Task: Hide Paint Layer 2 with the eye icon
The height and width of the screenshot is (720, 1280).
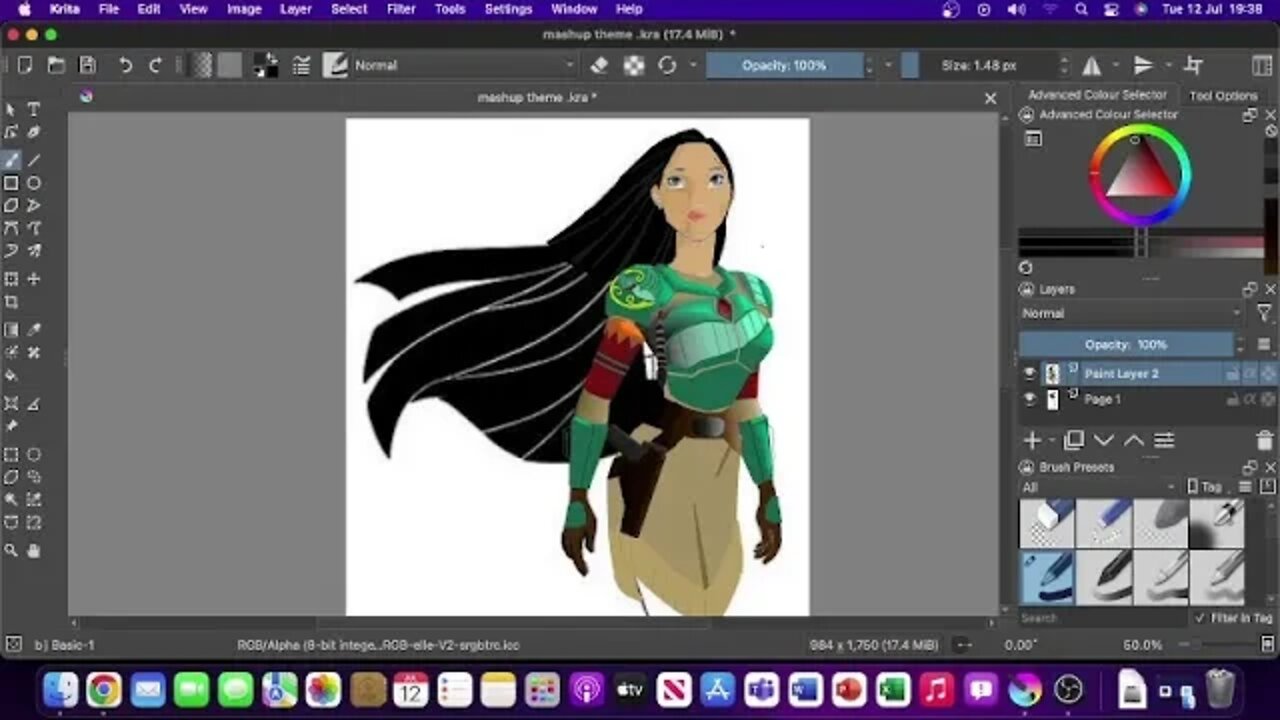Action: (x=1029, y=374)
